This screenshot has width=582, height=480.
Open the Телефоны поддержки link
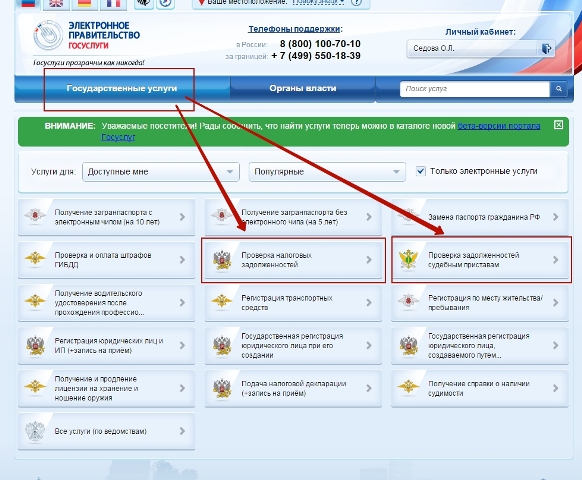(x=294, y=29)
